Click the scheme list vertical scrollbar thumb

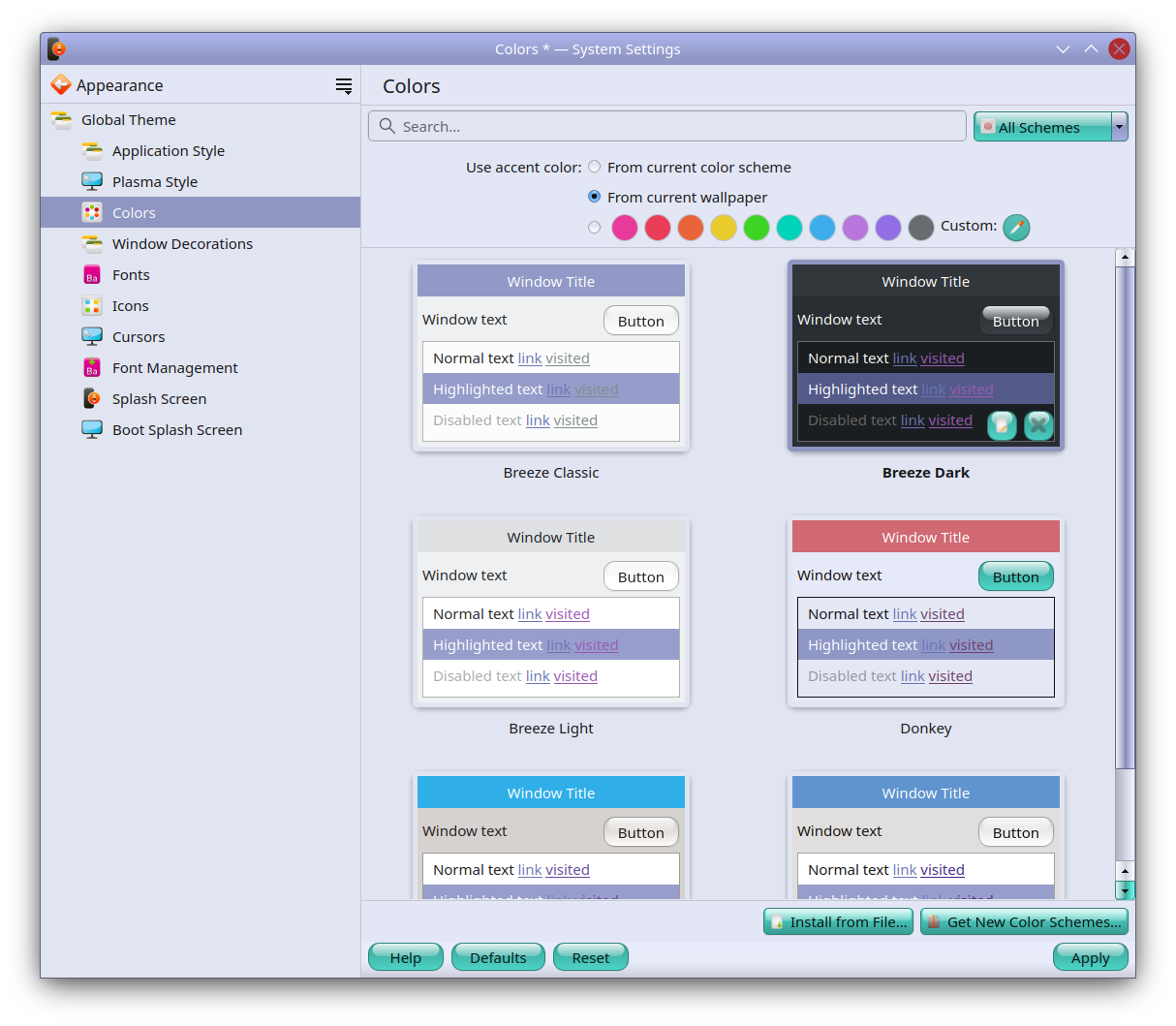point(1125,518)
